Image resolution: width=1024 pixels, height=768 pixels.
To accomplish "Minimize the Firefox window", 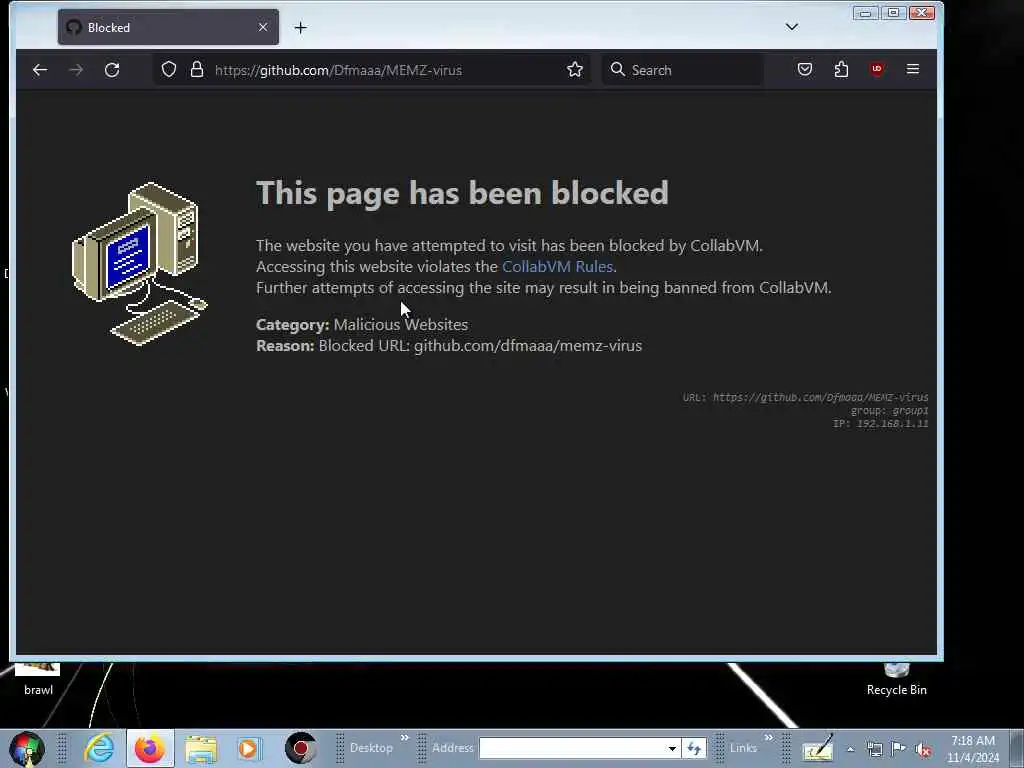I will click(865, 13).
